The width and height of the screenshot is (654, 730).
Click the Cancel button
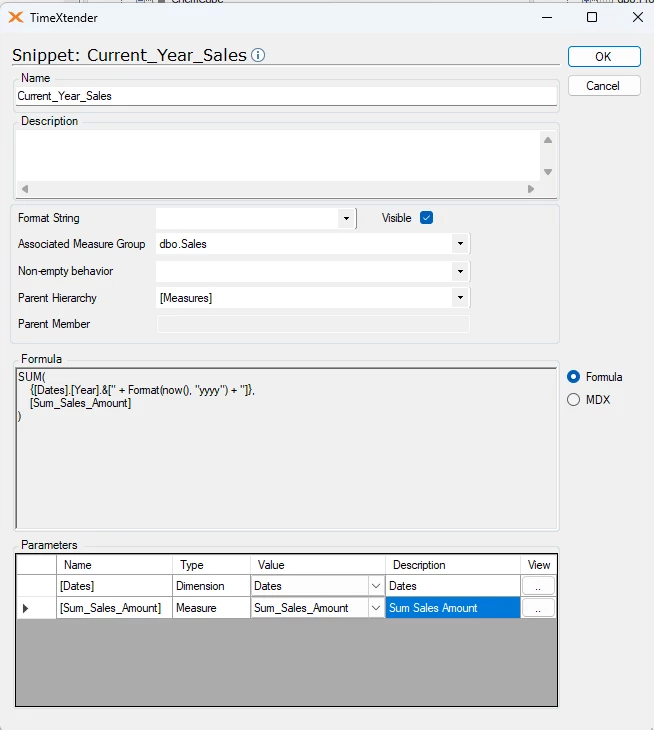(604, 86)
